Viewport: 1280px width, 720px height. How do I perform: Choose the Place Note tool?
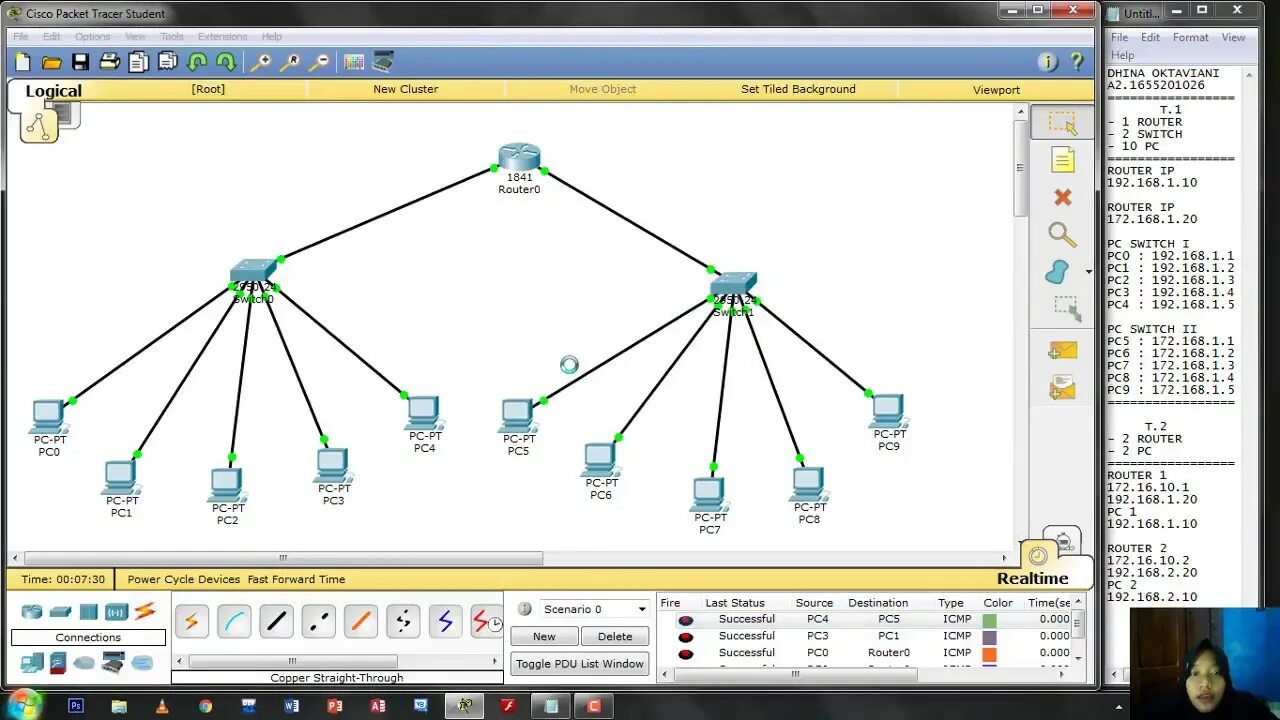(x=1062, y=160)
